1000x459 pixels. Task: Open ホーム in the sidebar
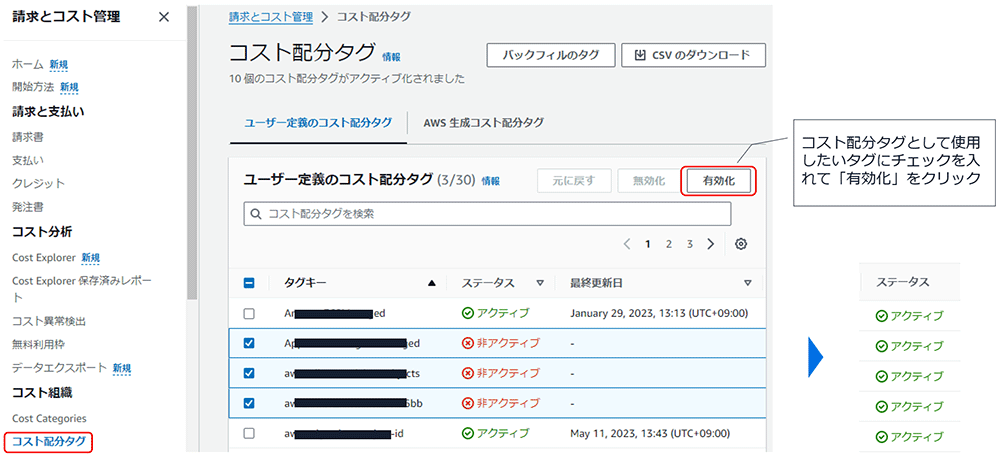[x=27, y=64]
